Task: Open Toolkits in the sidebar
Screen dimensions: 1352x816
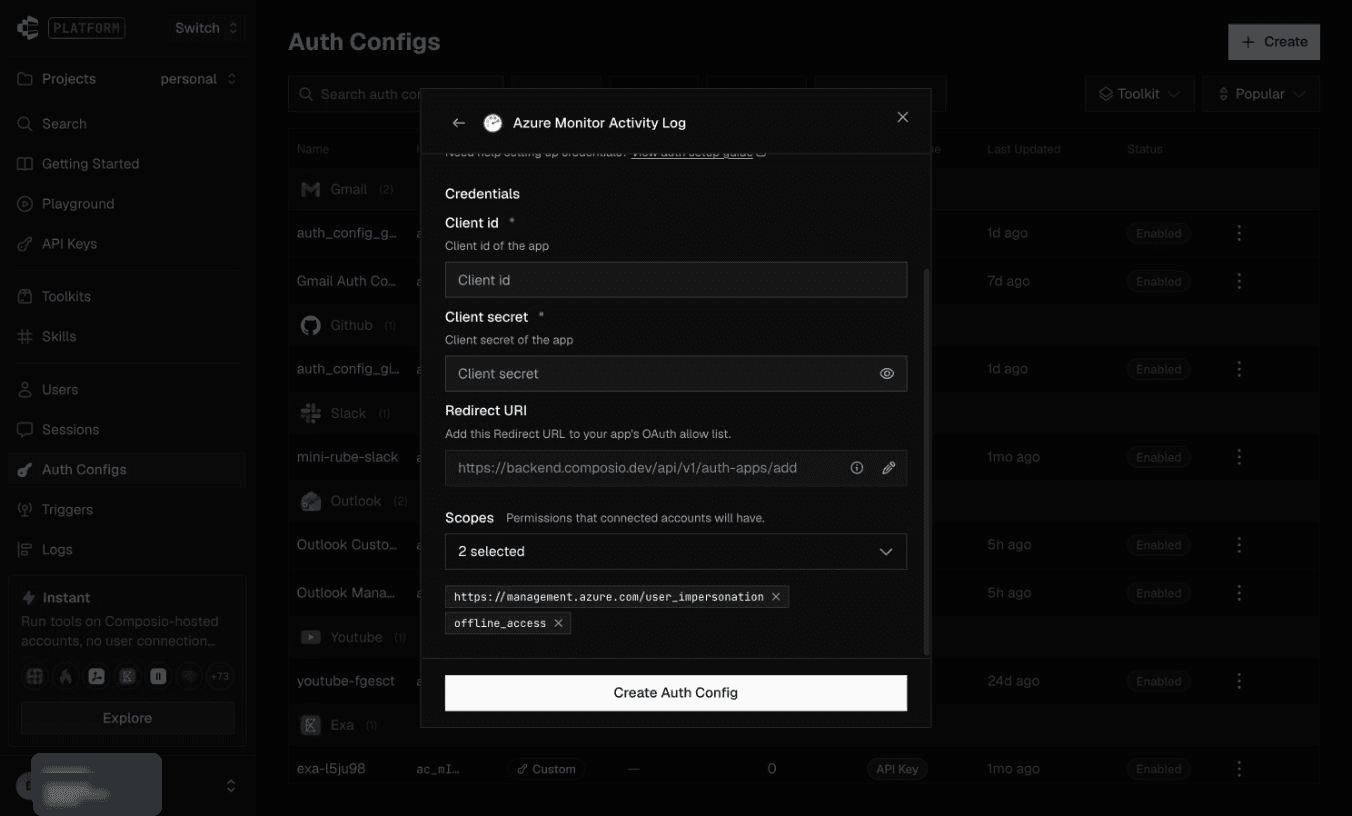Action: point(127,297)
